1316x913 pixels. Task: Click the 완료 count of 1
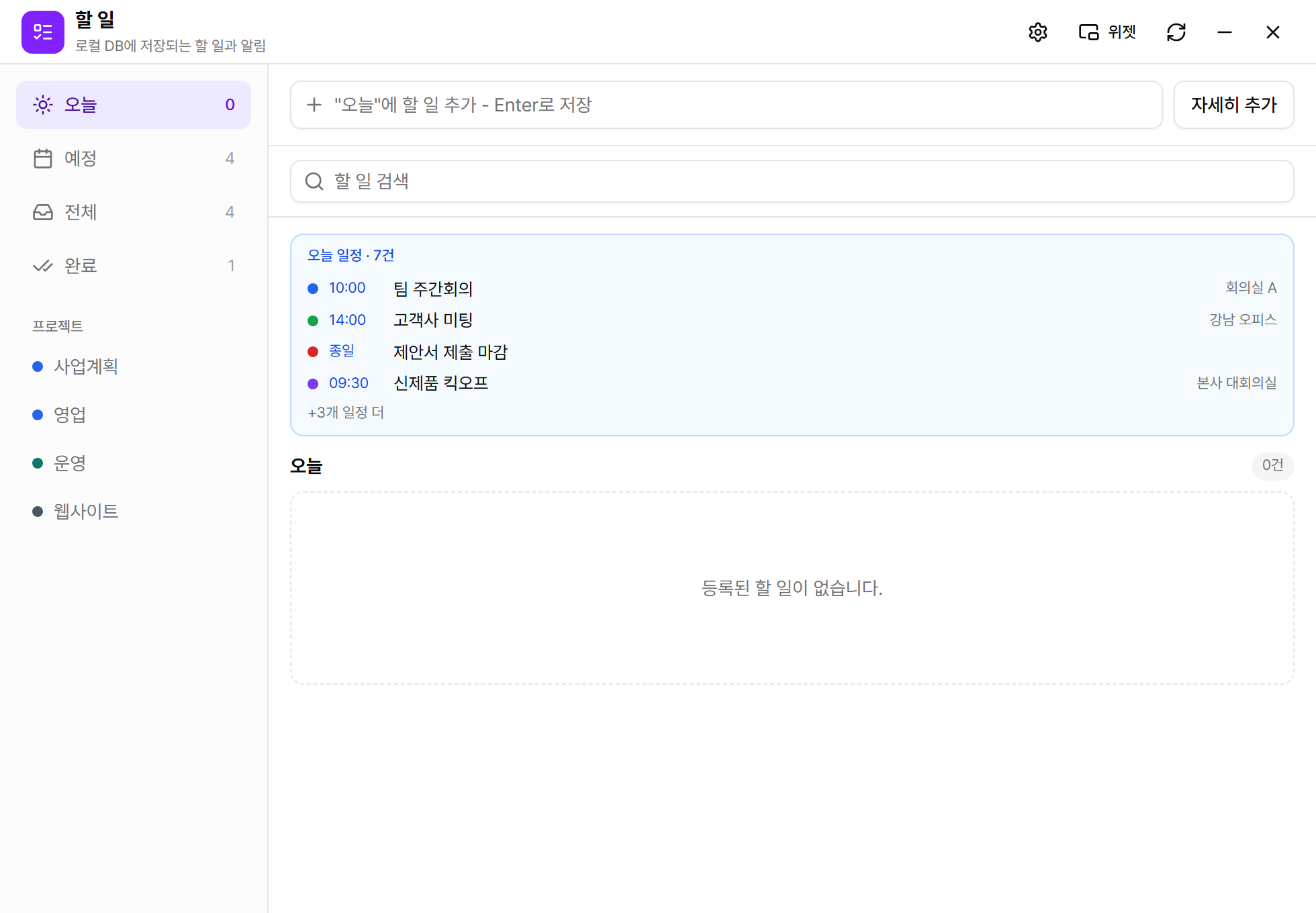click(x=231, y=266)
